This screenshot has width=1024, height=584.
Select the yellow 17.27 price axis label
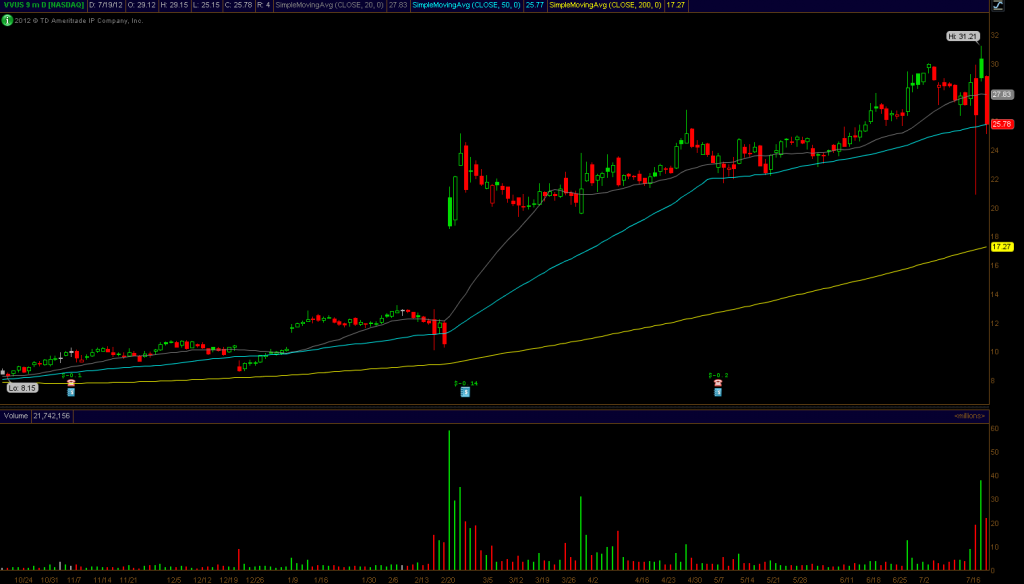point(1002,246)
